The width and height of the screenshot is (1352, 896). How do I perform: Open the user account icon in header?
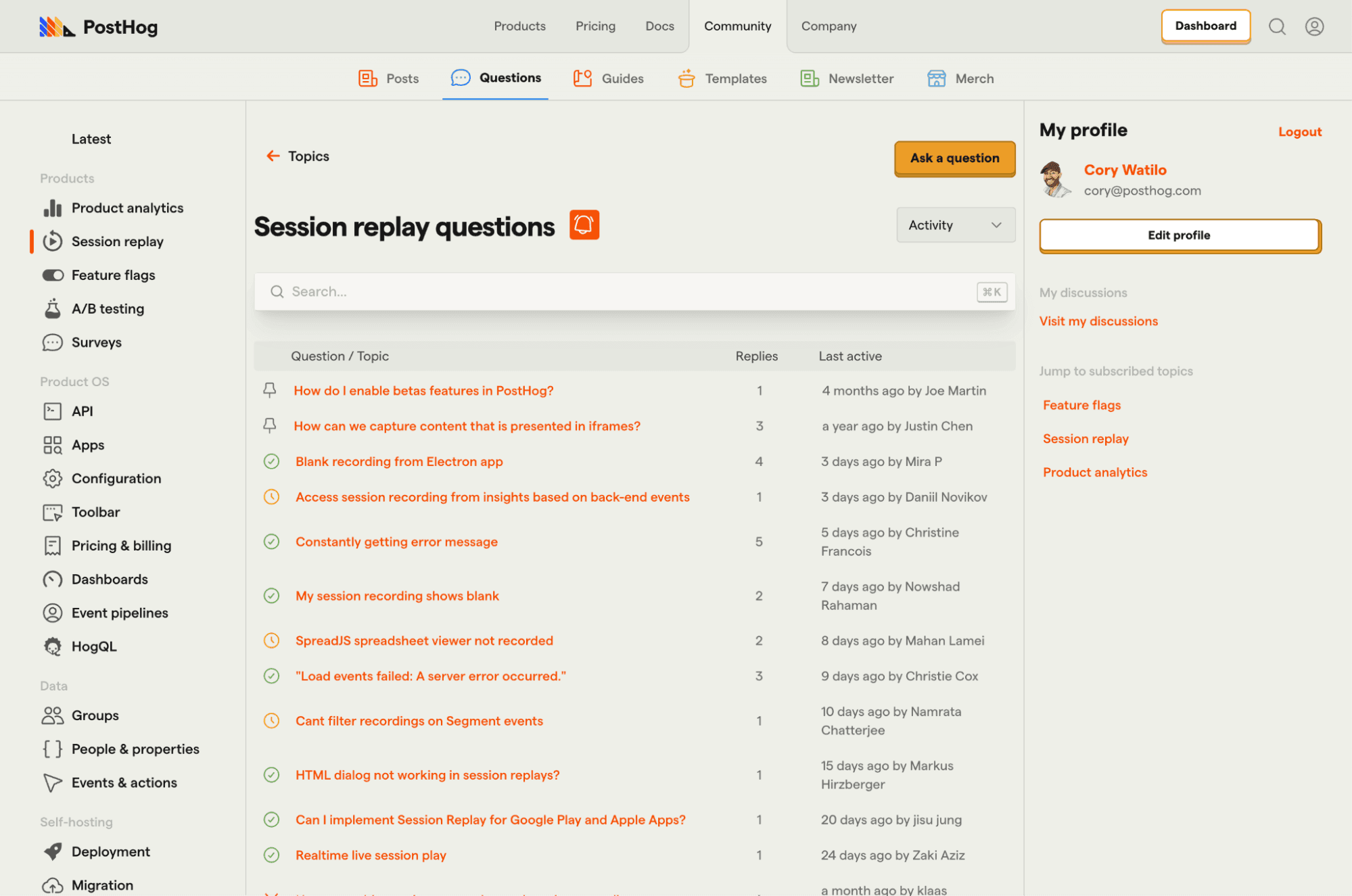pyautogui.click(x=1314, y=26)
